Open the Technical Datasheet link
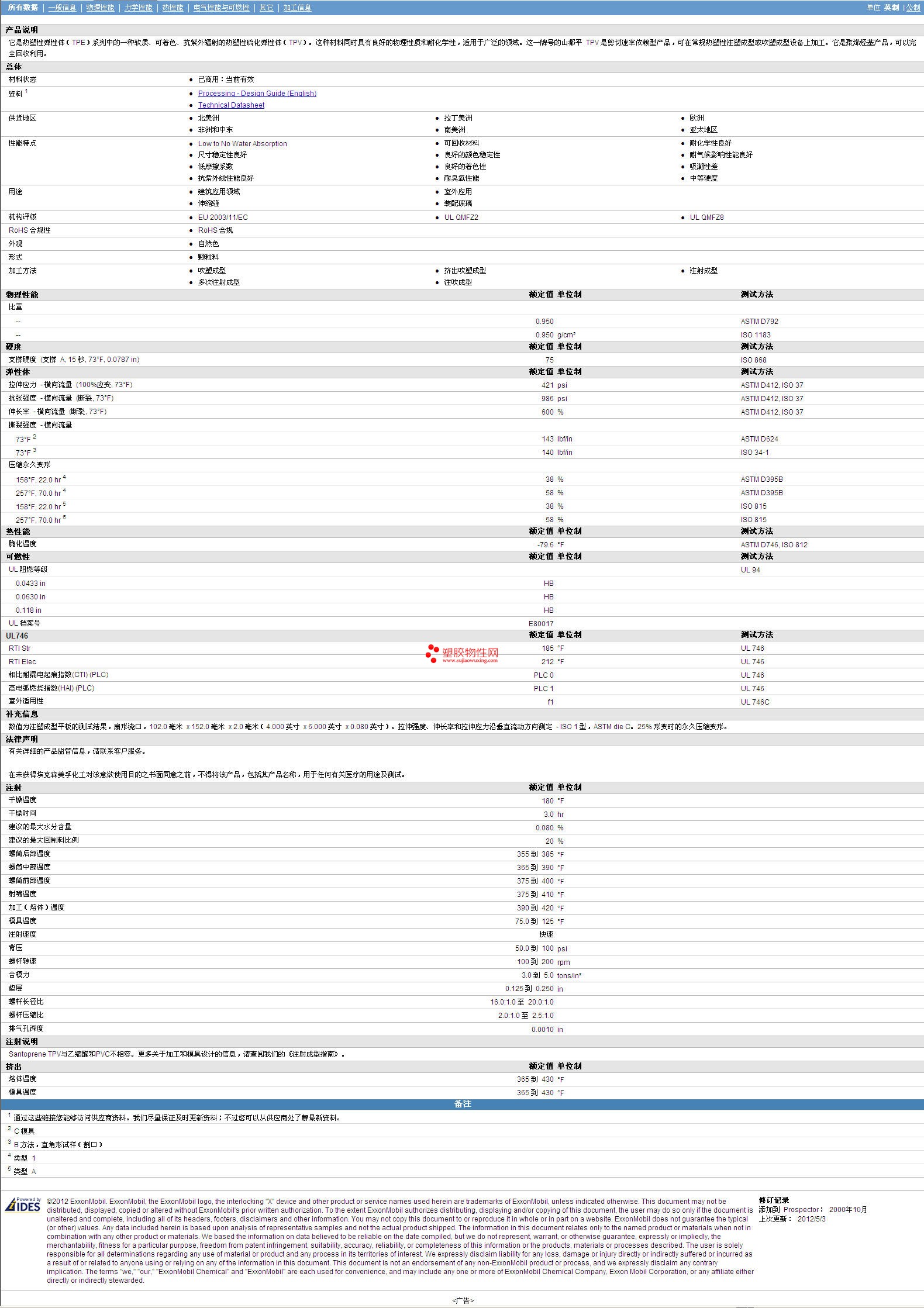924x1308 pixels. click(231, 105)
